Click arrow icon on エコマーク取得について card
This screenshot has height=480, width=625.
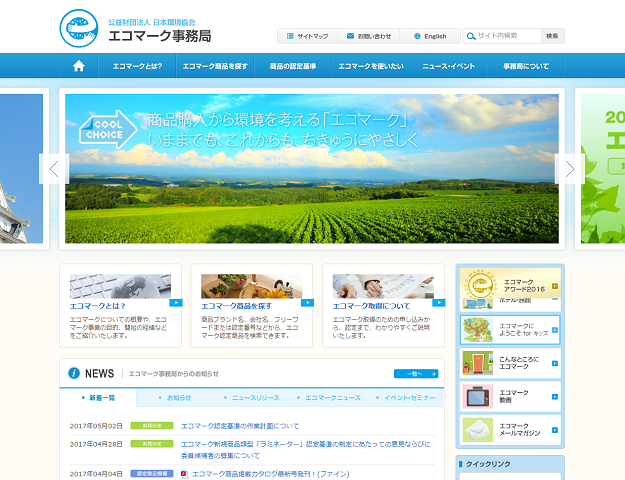pos(439,303)
